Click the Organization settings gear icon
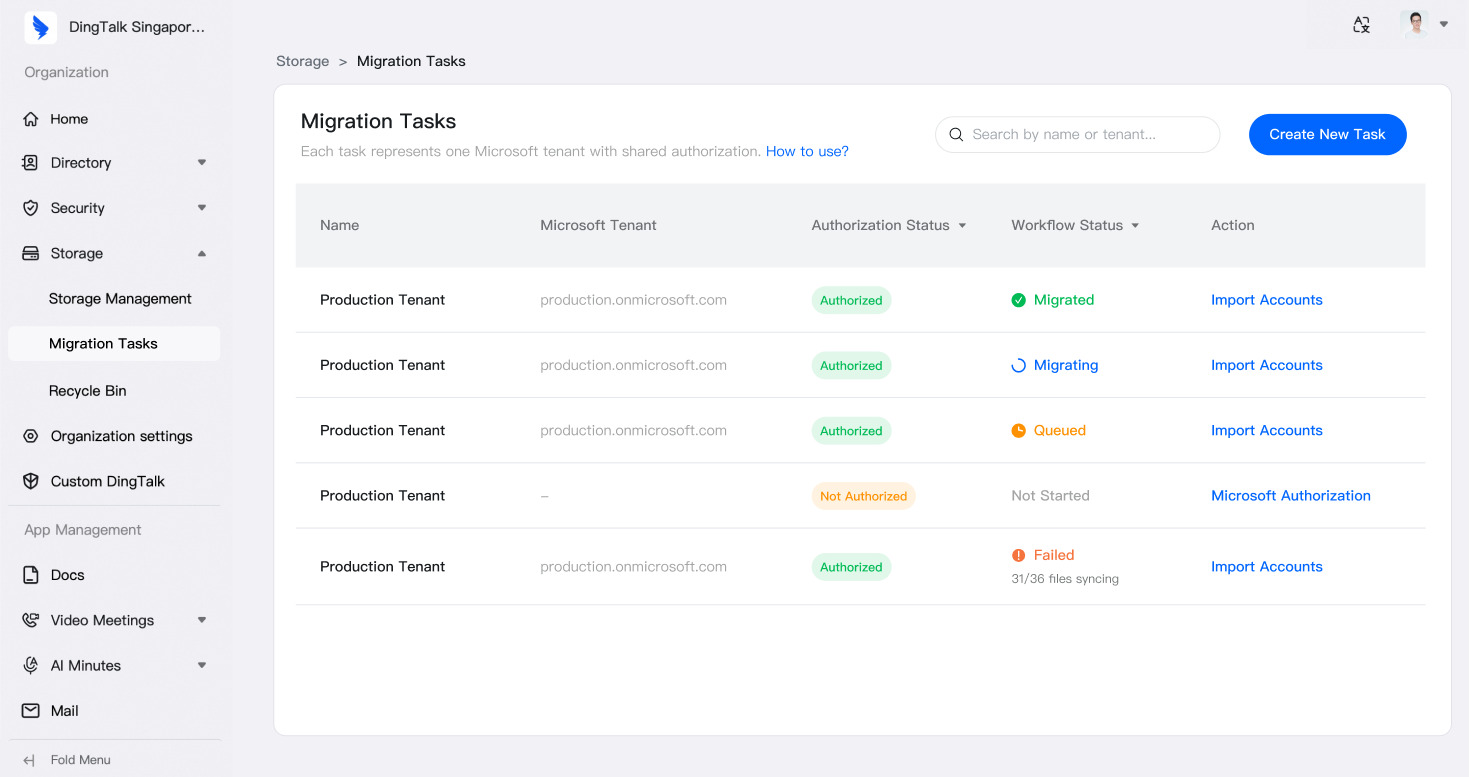The height and width of the screenshot is (777, 1469). point(31,436)
